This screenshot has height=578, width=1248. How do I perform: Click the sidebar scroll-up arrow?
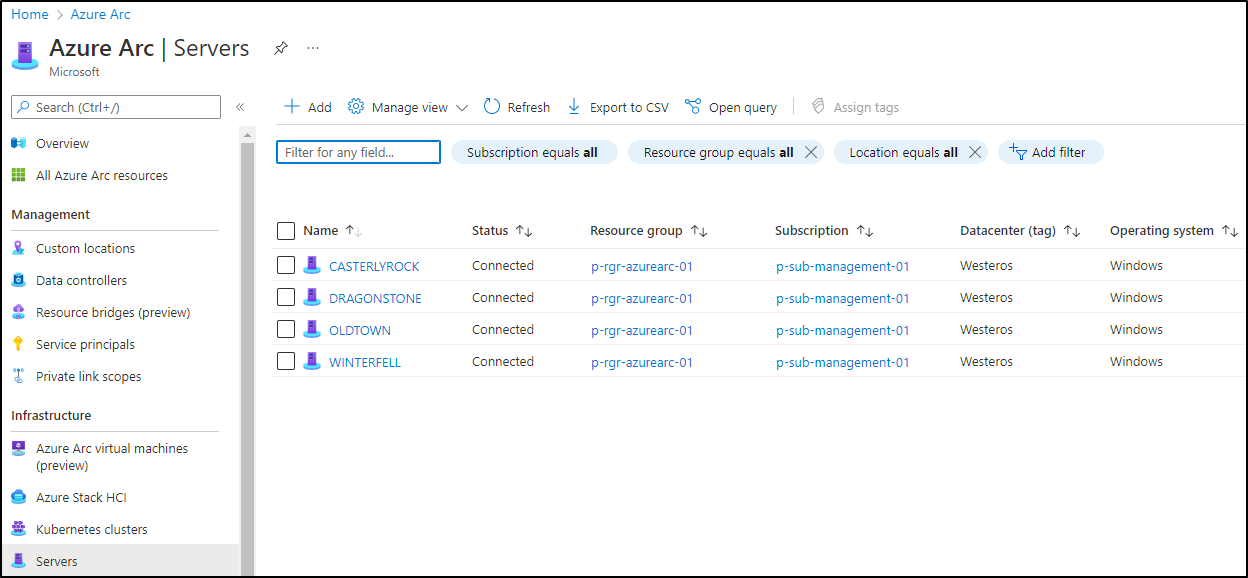[x=247, y=134]
